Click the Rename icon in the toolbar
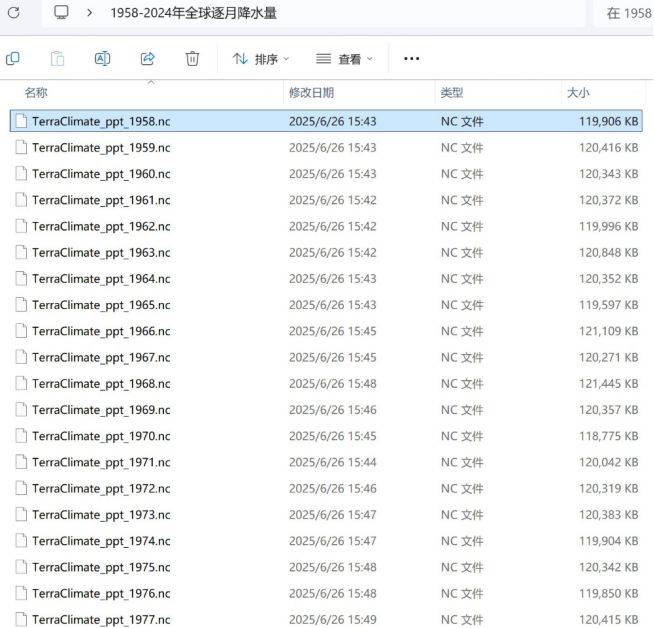The height and width of the screenshot is (628, 654). click(102, 59)
